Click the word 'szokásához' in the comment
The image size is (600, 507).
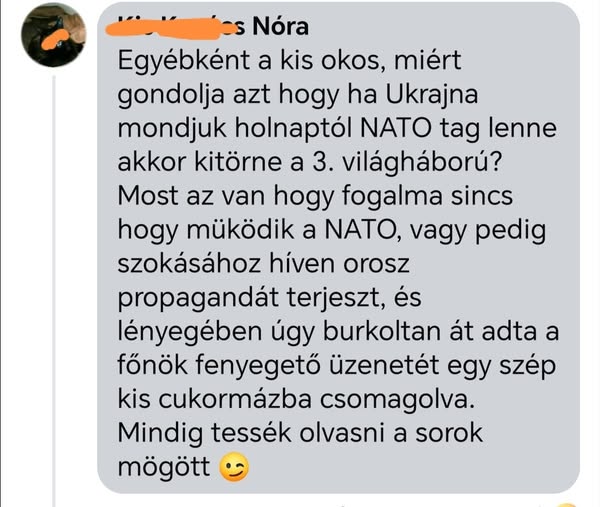(189, 264)
